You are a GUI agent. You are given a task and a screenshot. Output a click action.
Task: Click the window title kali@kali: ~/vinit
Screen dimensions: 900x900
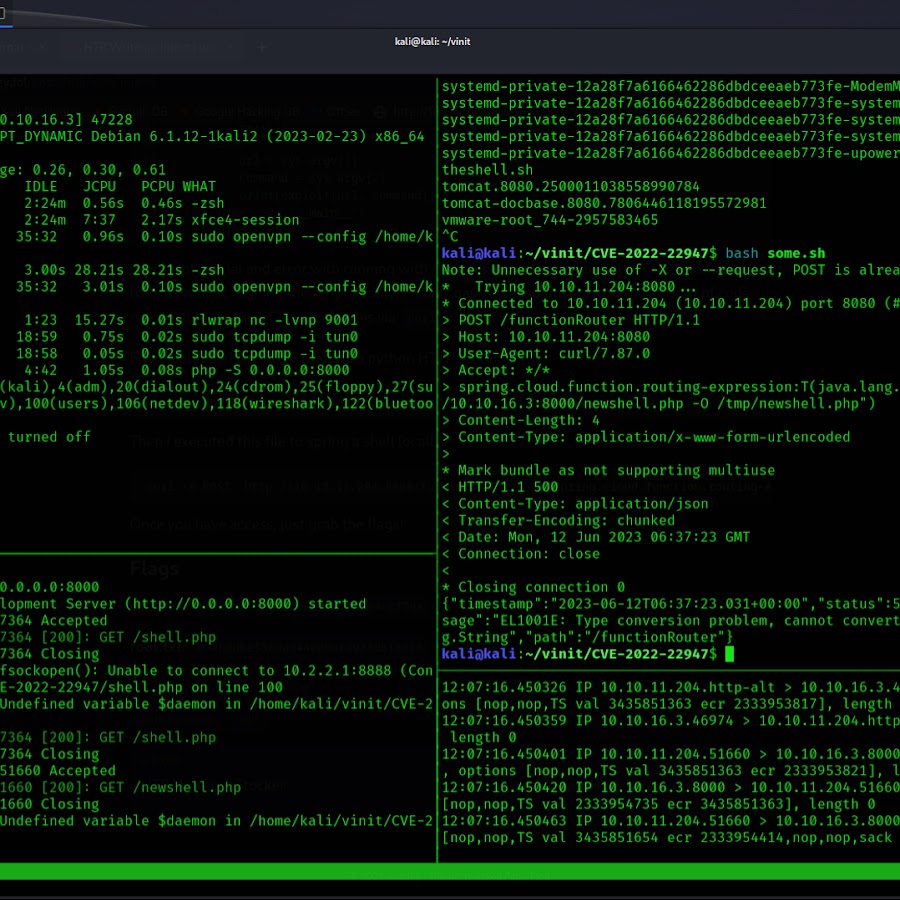pyautogui.click(x=432, y=41)
